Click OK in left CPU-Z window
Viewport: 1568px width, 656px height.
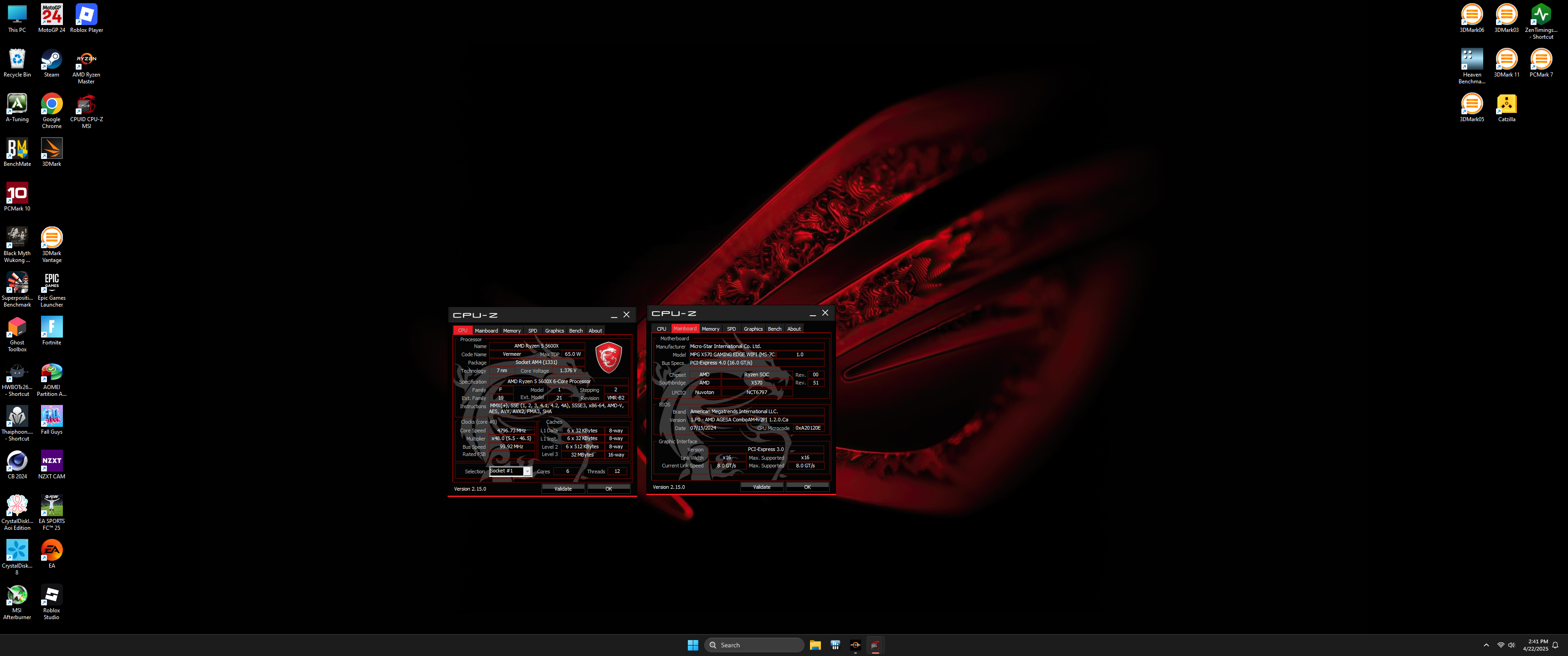click(x=608, y=489)
